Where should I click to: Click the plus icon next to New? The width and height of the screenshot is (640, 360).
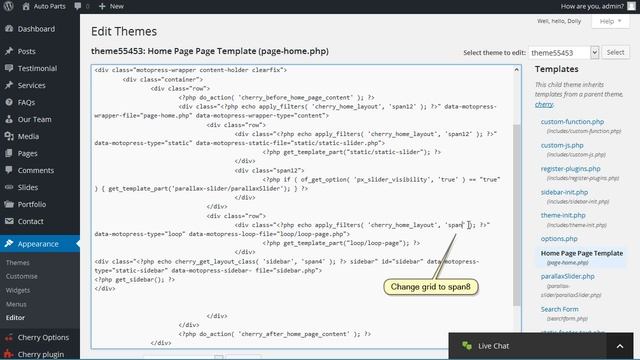pyautogui.click(x=102, y=7)
